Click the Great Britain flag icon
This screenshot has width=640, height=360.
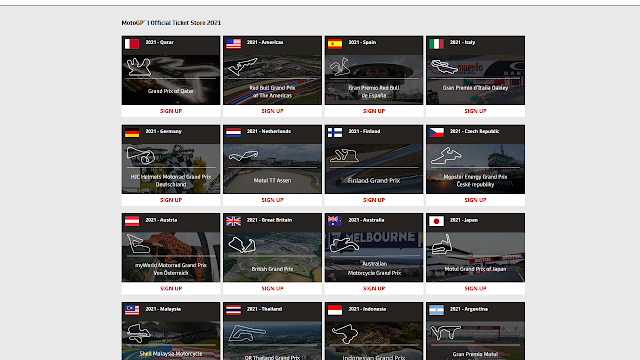point(233,221)
